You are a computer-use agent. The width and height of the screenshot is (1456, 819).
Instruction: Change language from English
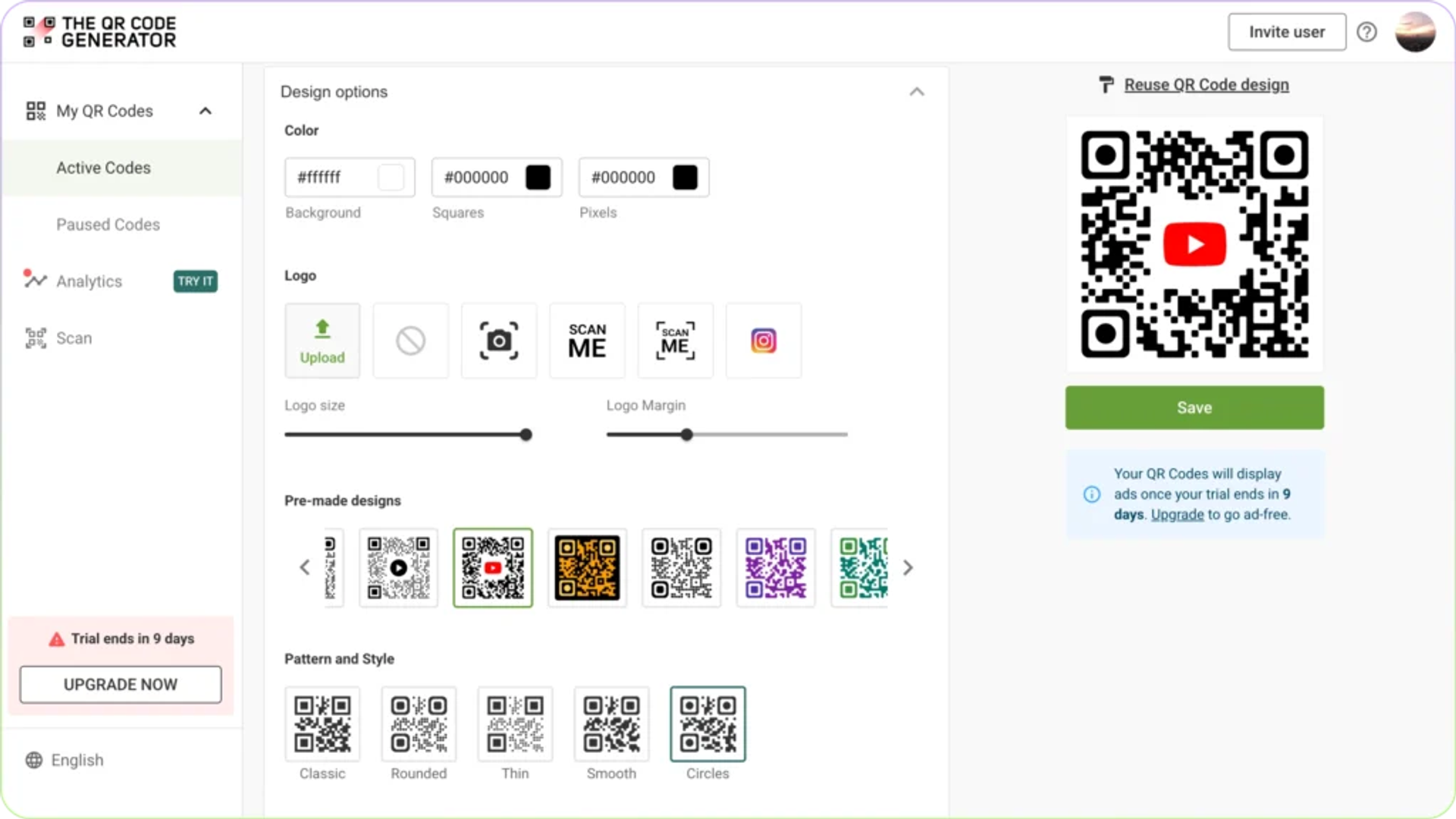77,760
